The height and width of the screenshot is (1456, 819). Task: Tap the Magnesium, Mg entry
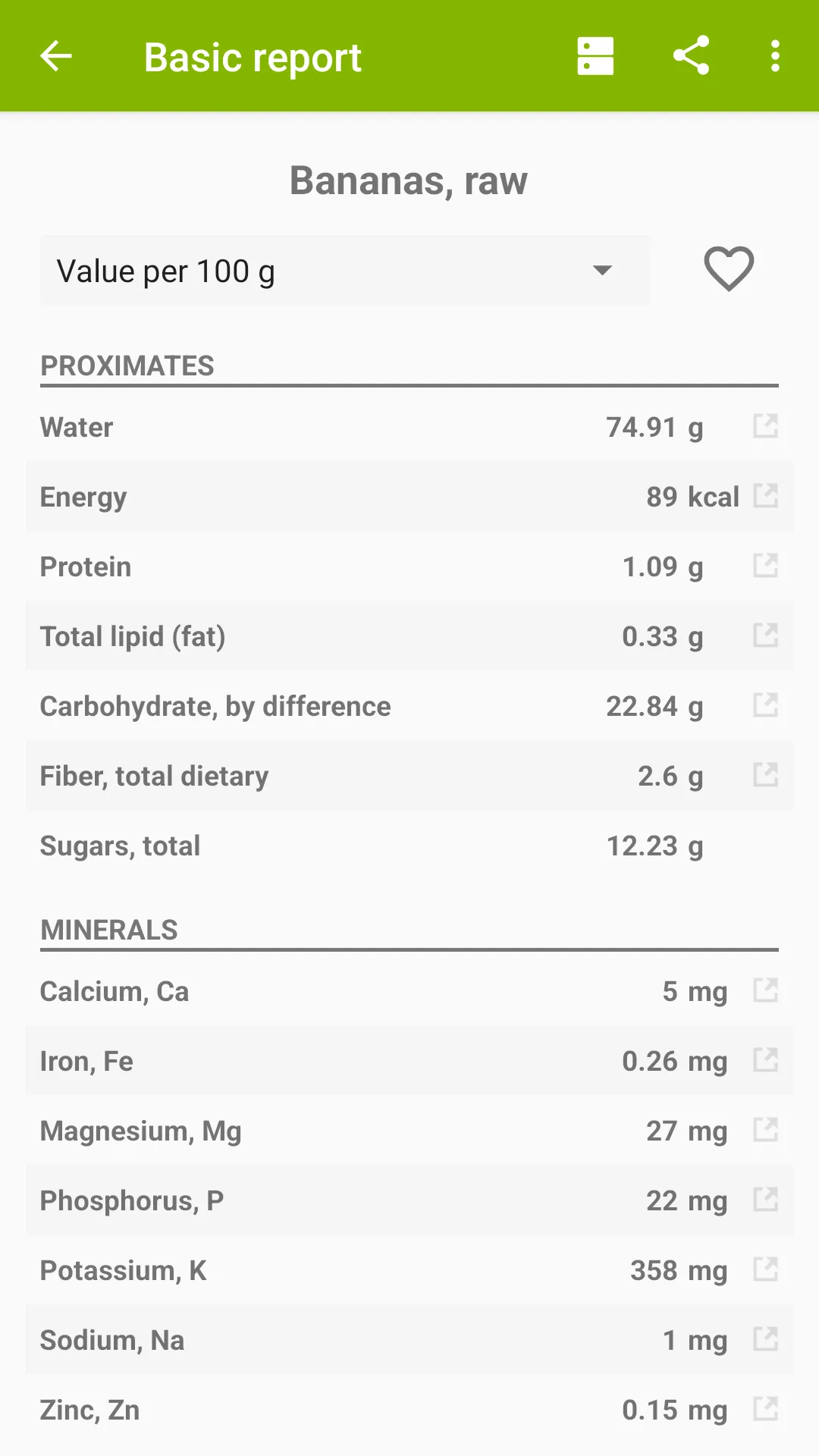[409, 1131]
